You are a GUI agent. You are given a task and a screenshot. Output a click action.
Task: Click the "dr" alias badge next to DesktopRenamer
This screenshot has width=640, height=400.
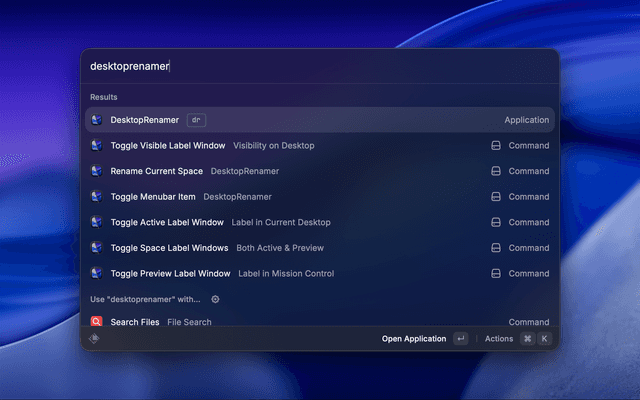coord(196,120)
